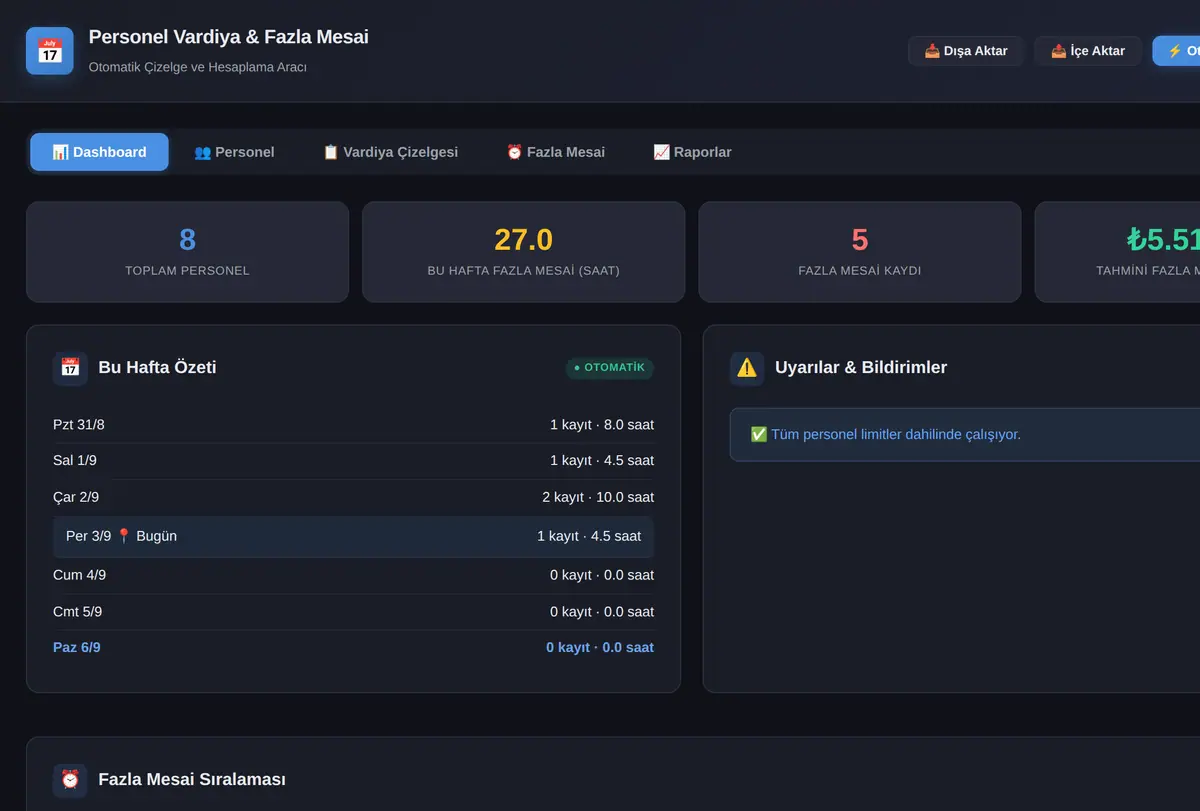Click the calendar app logo icon
Image resolution: width=1200 pixels, height=811 pixels.
coord(50,51)
